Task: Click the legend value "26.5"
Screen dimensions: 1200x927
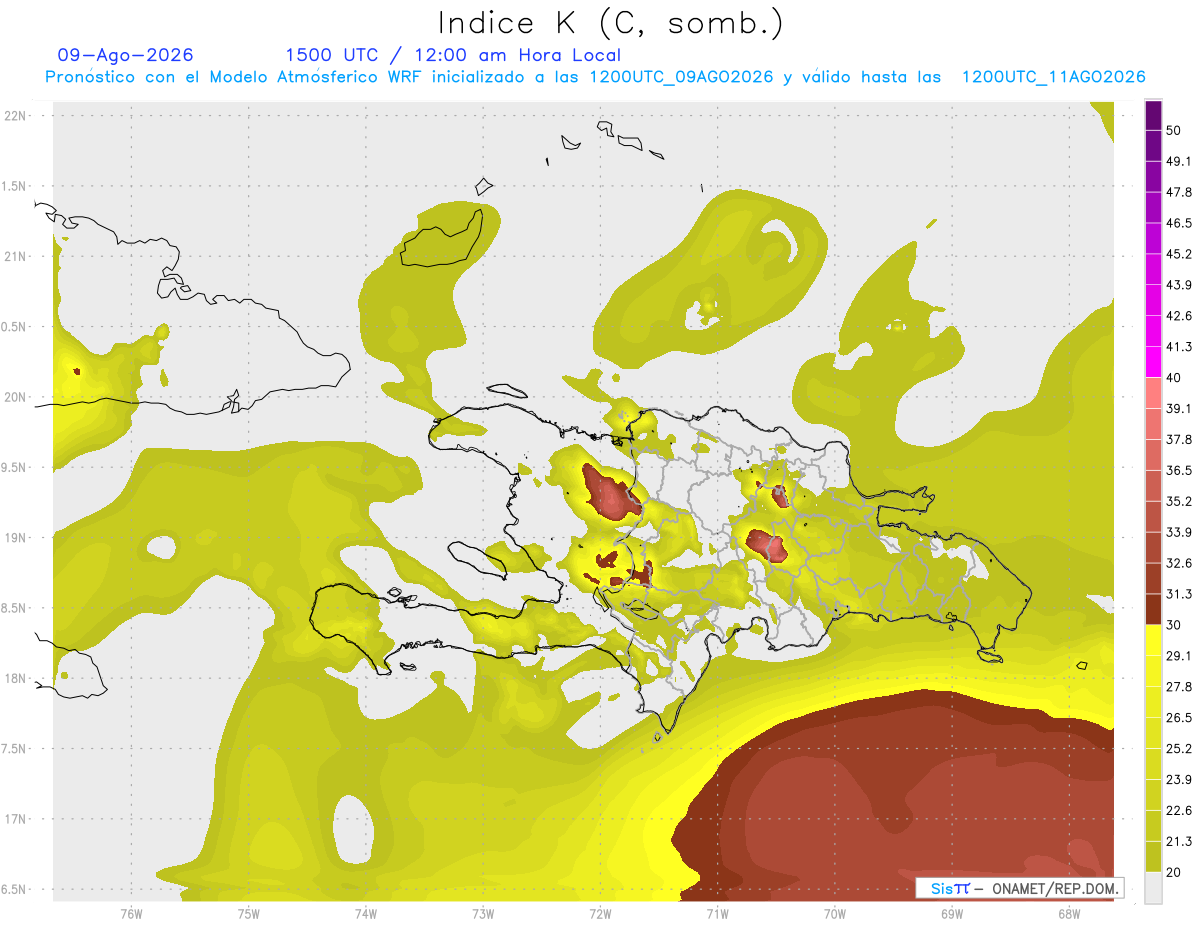Action: [1179, 717]
